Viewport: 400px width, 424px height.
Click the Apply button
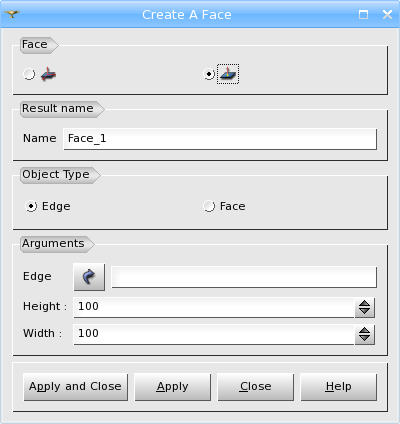pos(173,387)
